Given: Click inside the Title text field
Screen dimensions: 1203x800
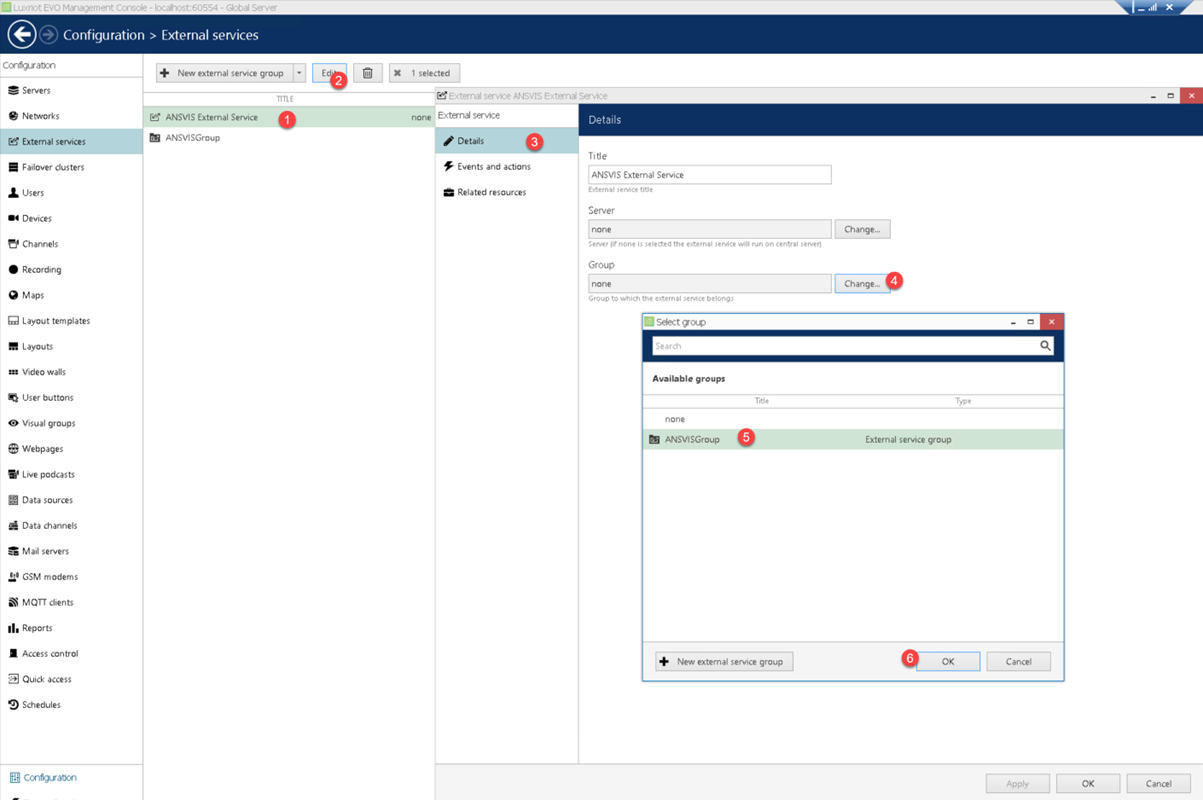Looking at the screenshot, I should [709, 175].
